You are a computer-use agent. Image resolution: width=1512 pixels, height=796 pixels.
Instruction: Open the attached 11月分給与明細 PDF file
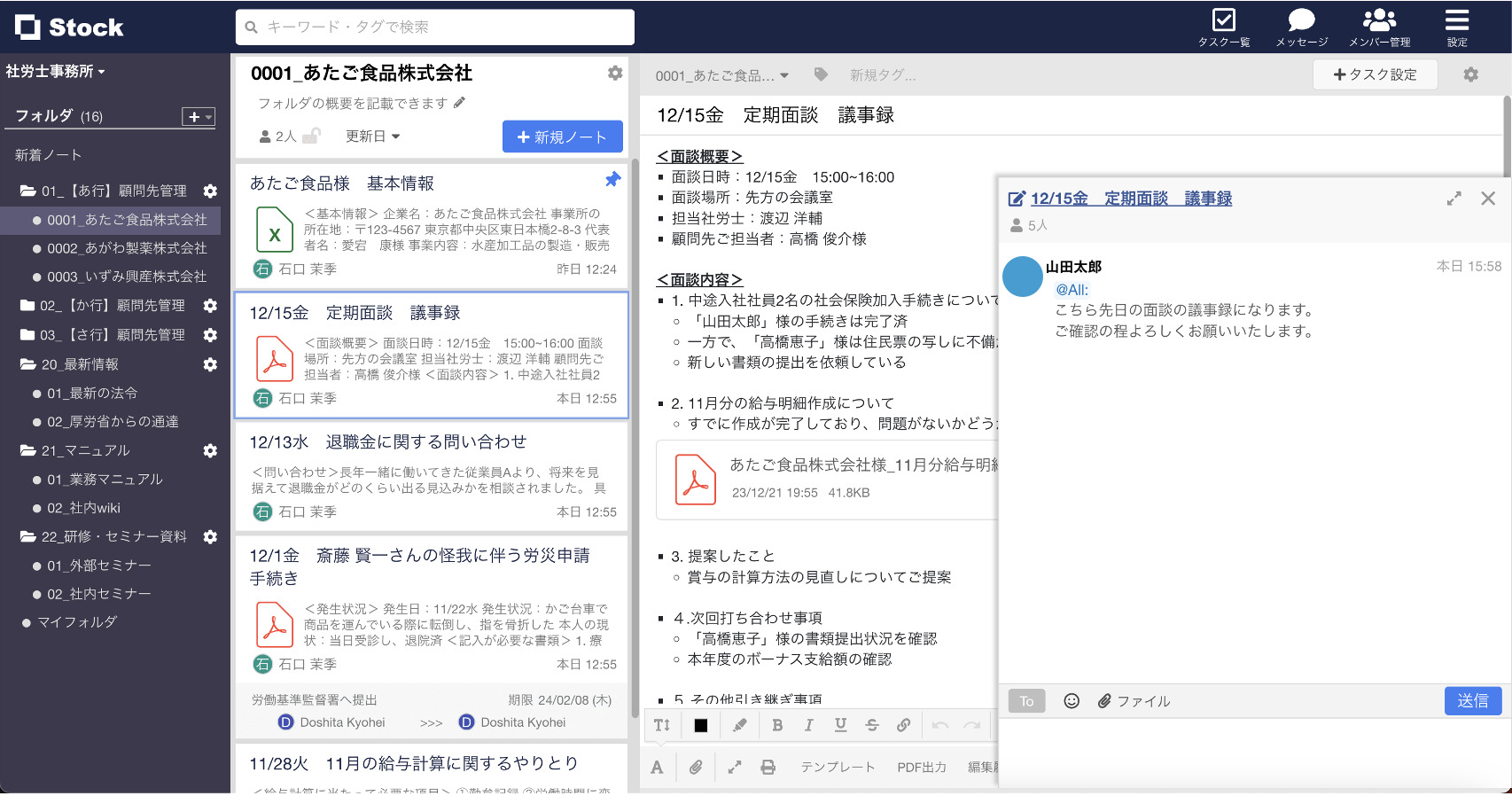click(x=828, y=480)
